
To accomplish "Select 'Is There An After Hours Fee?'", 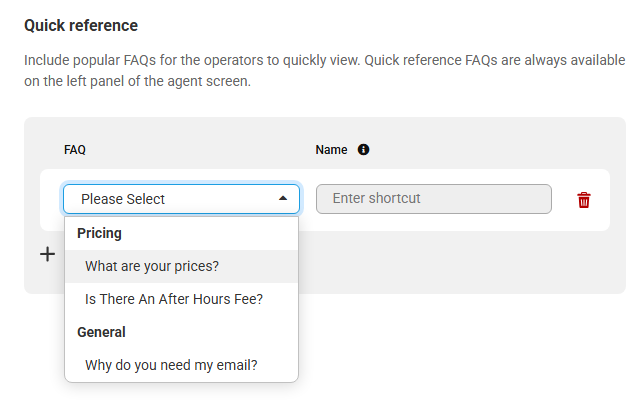I will [x=174, y=298].
